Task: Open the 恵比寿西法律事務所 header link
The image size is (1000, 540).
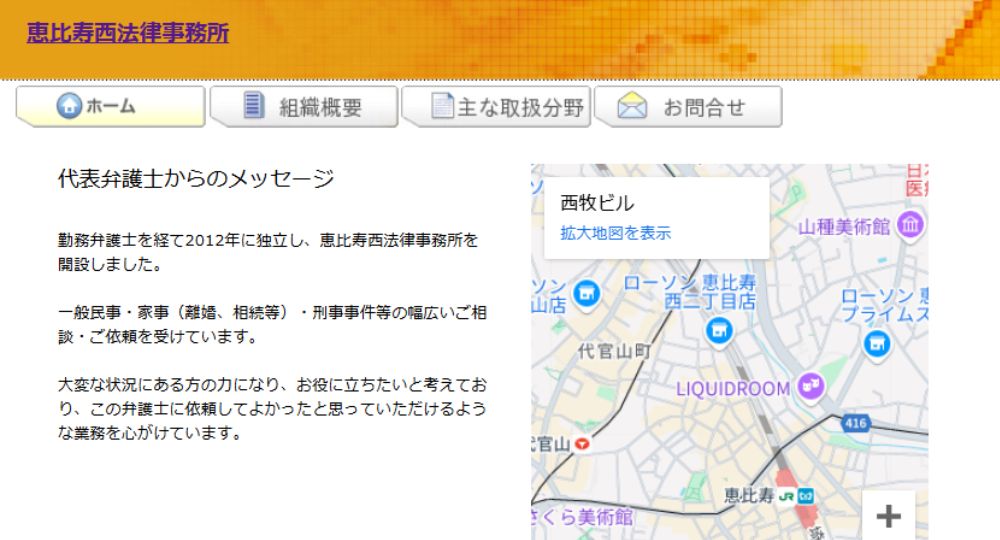Action: (128, 32)
